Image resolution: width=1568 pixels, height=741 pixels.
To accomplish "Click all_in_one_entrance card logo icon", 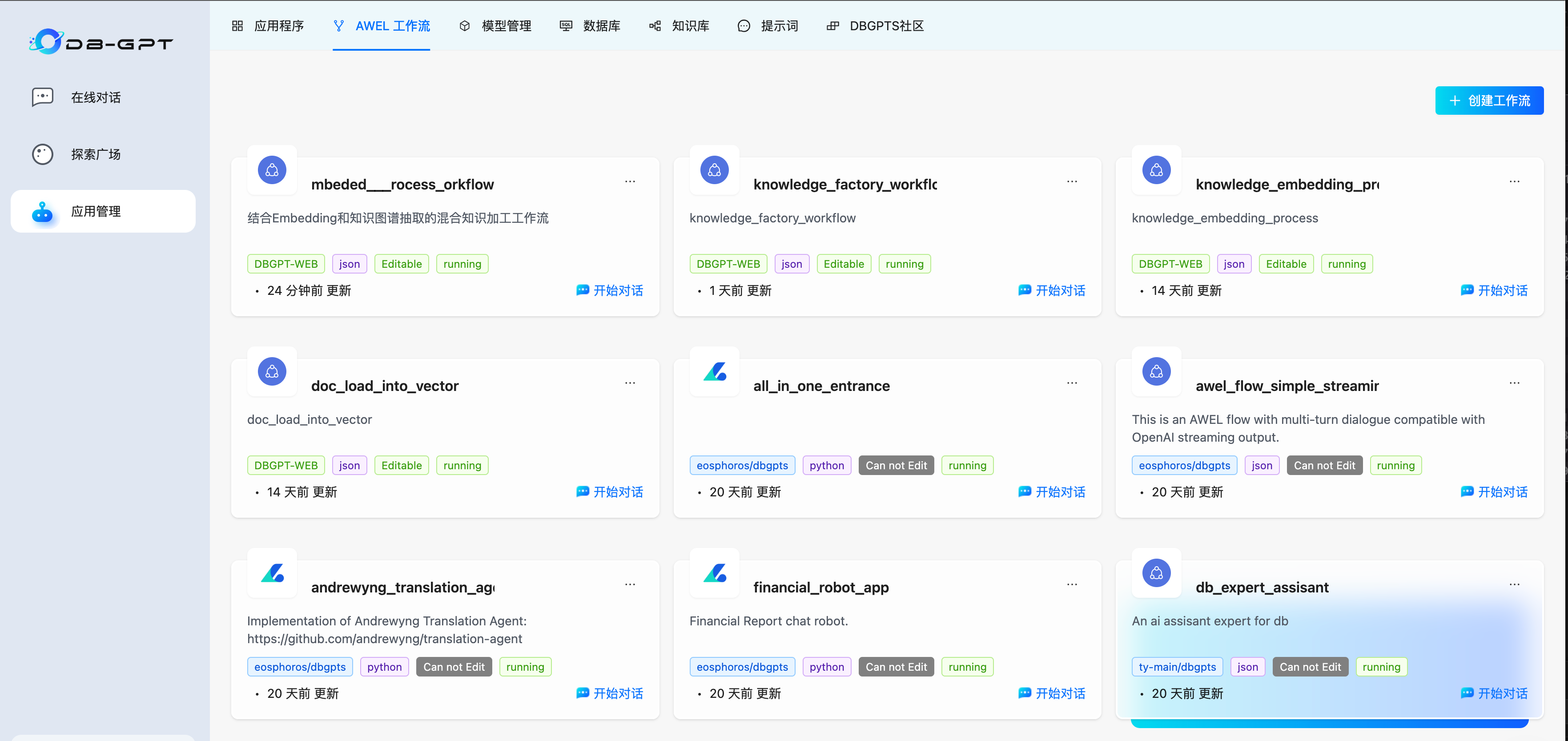I will (714, 371).
